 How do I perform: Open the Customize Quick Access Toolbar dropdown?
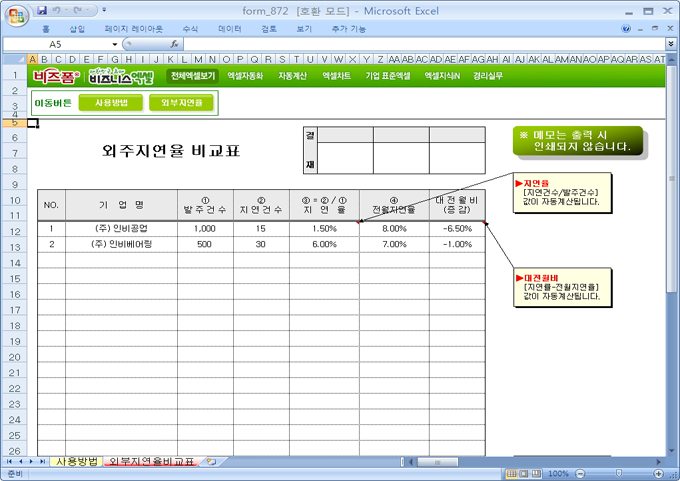(105, 10)
